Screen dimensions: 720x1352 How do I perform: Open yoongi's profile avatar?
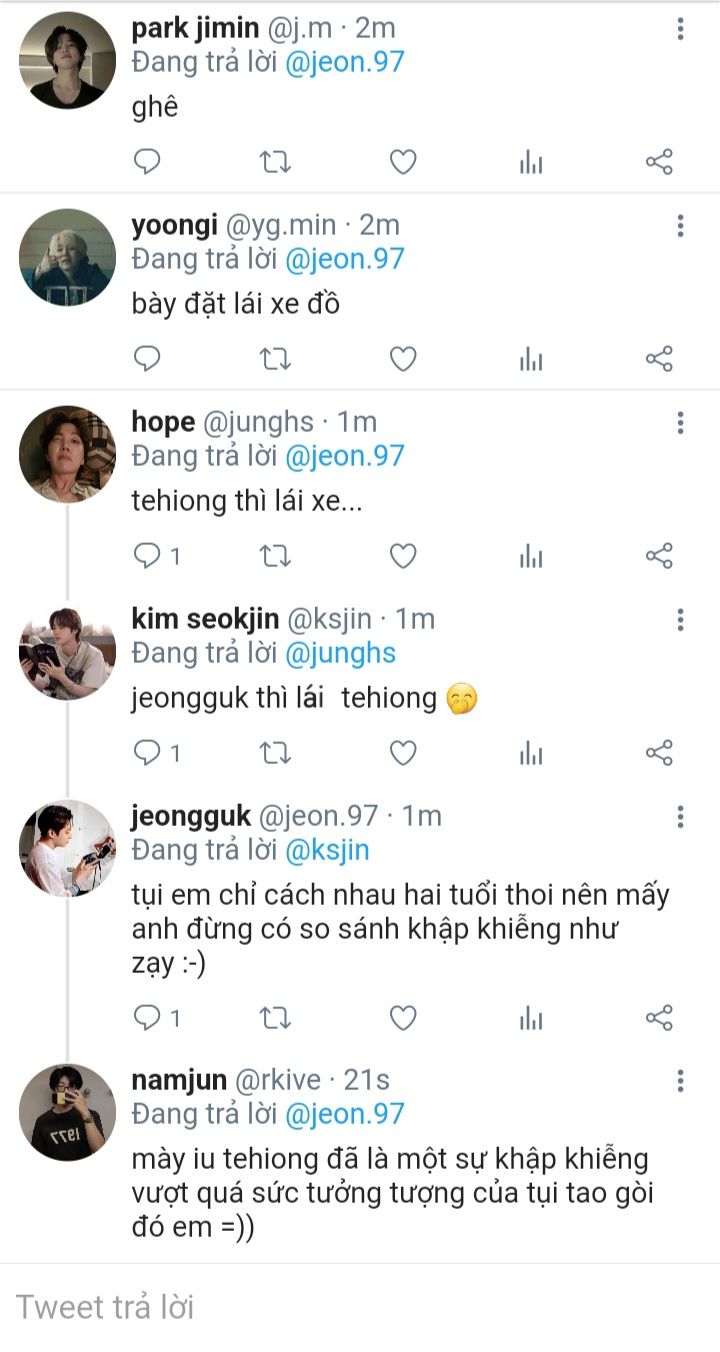67,257
